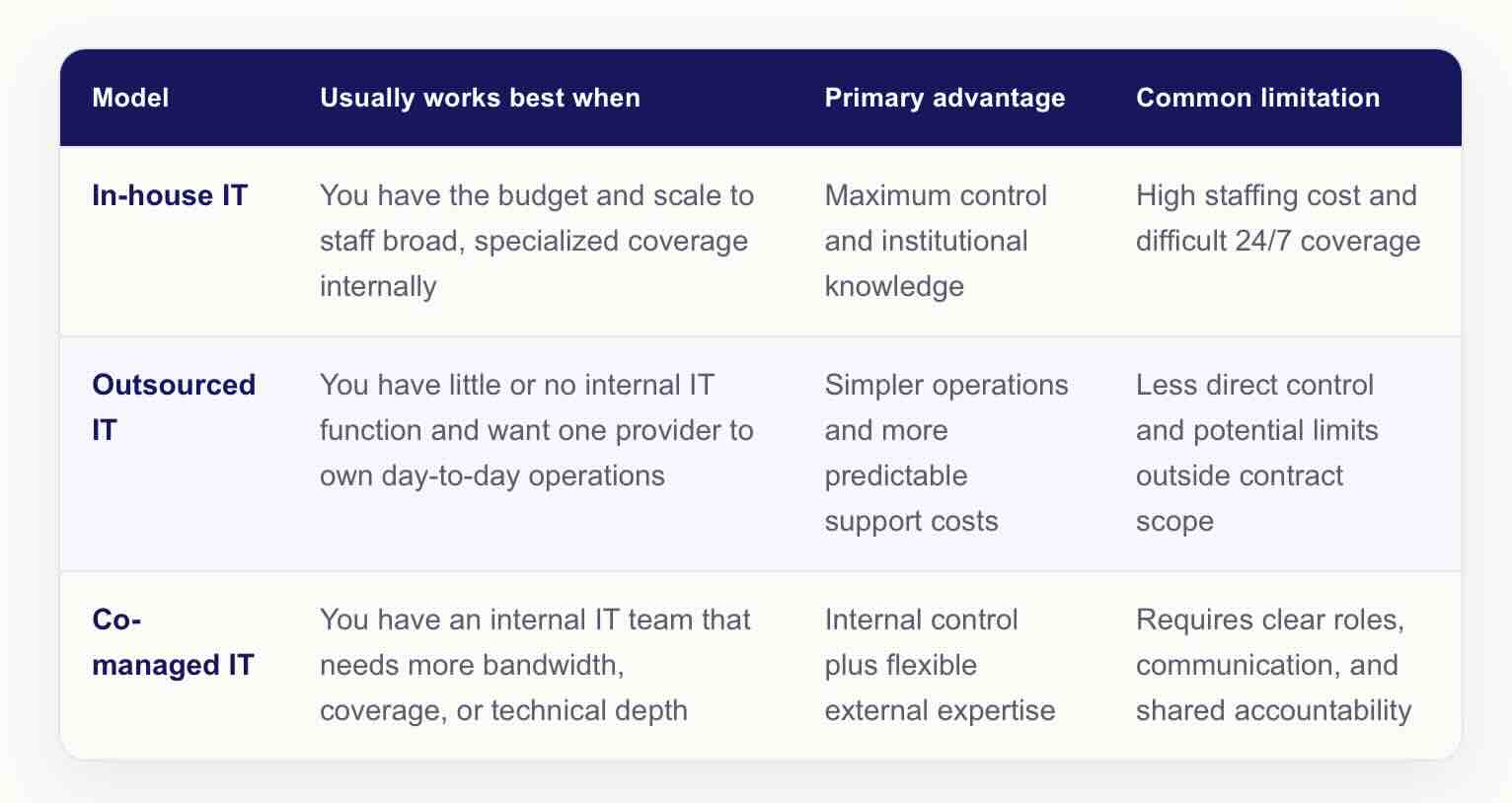Image resolution: width=1512 pixels, height=803 pixels.
Task: Select the budget and scale description cell
Action: [x=537, y=241]
